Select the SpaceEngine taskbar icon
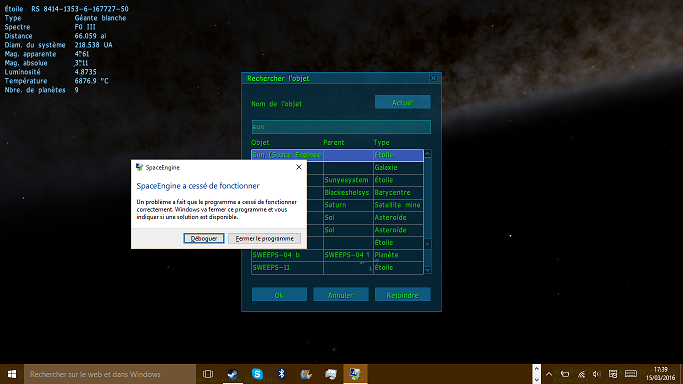Viewport: 683px width, 384px height. (x=355, y=374)
